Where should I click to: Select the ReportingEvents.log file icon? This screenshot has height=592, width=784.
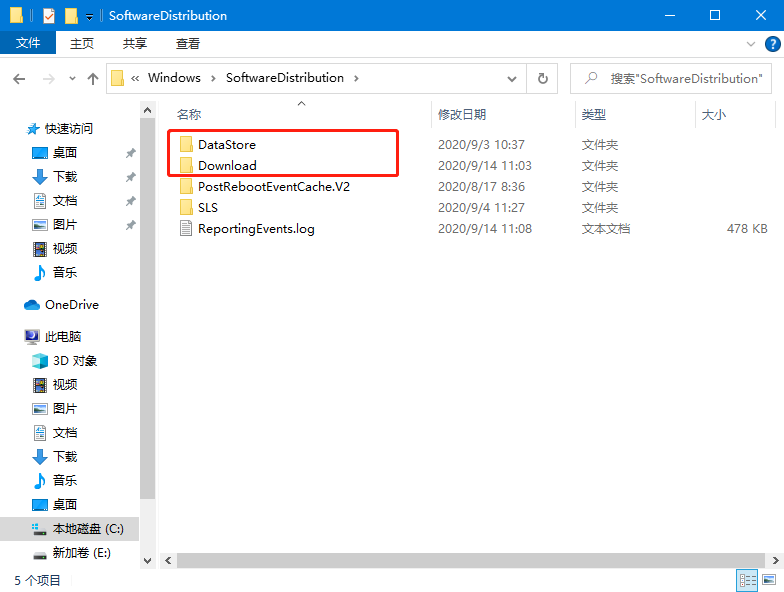click(186, 228)
